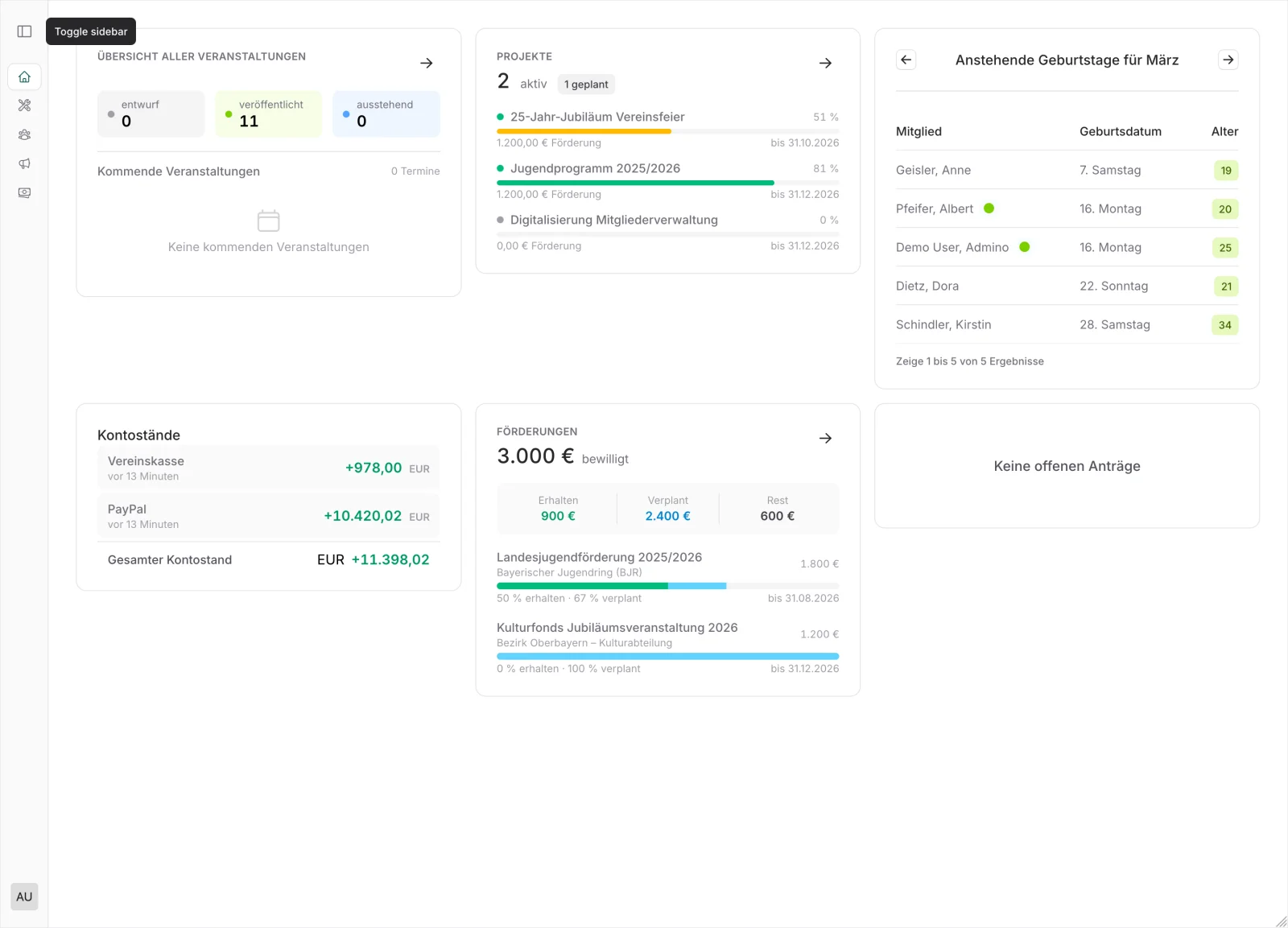Sort by the Mitglied column header
1288x928 pixels.
(x=919, y=131)
